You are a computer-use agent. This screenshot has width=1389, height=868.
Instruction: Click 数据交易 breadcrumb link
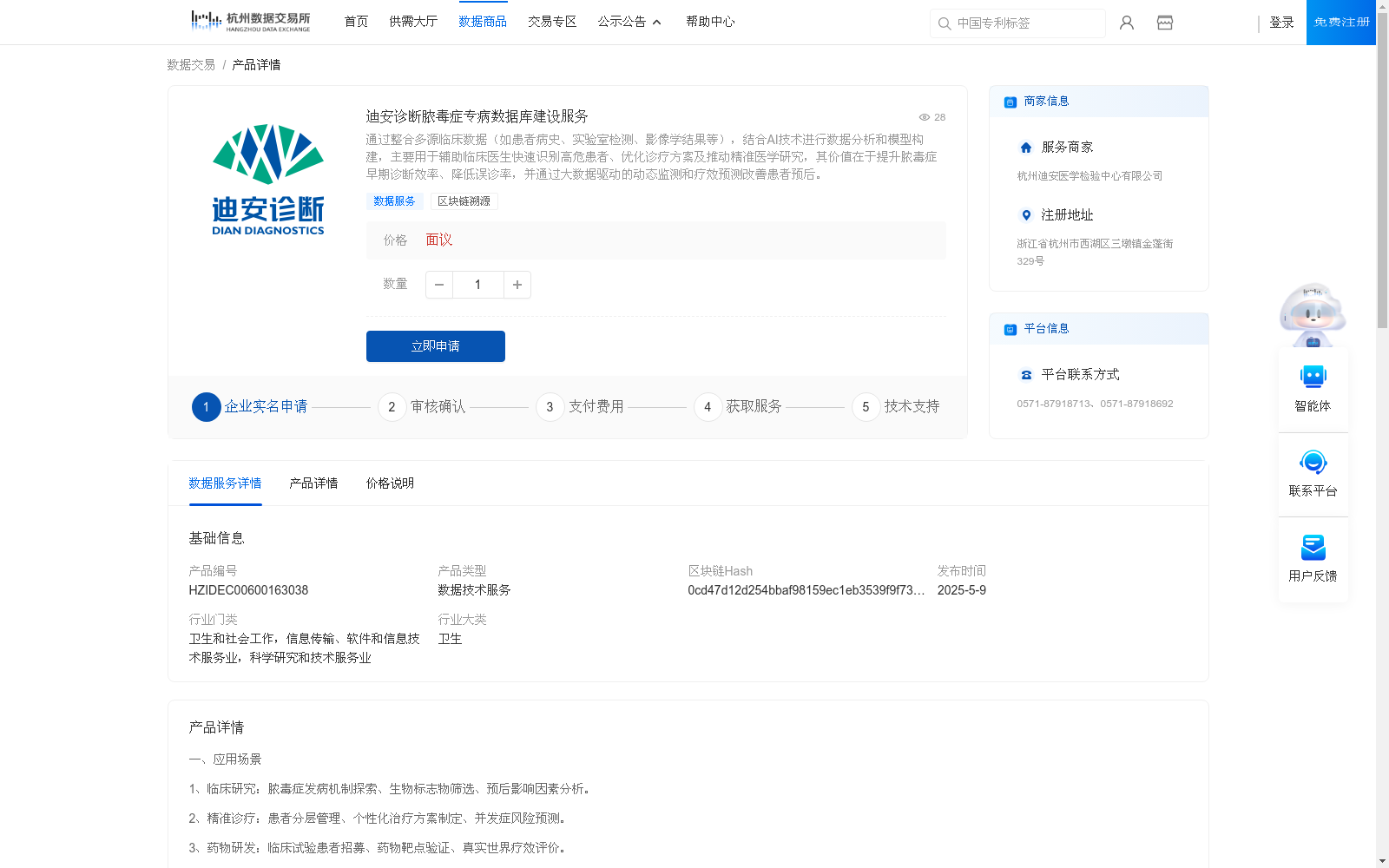pyautogui.click(x=191, y=65)
